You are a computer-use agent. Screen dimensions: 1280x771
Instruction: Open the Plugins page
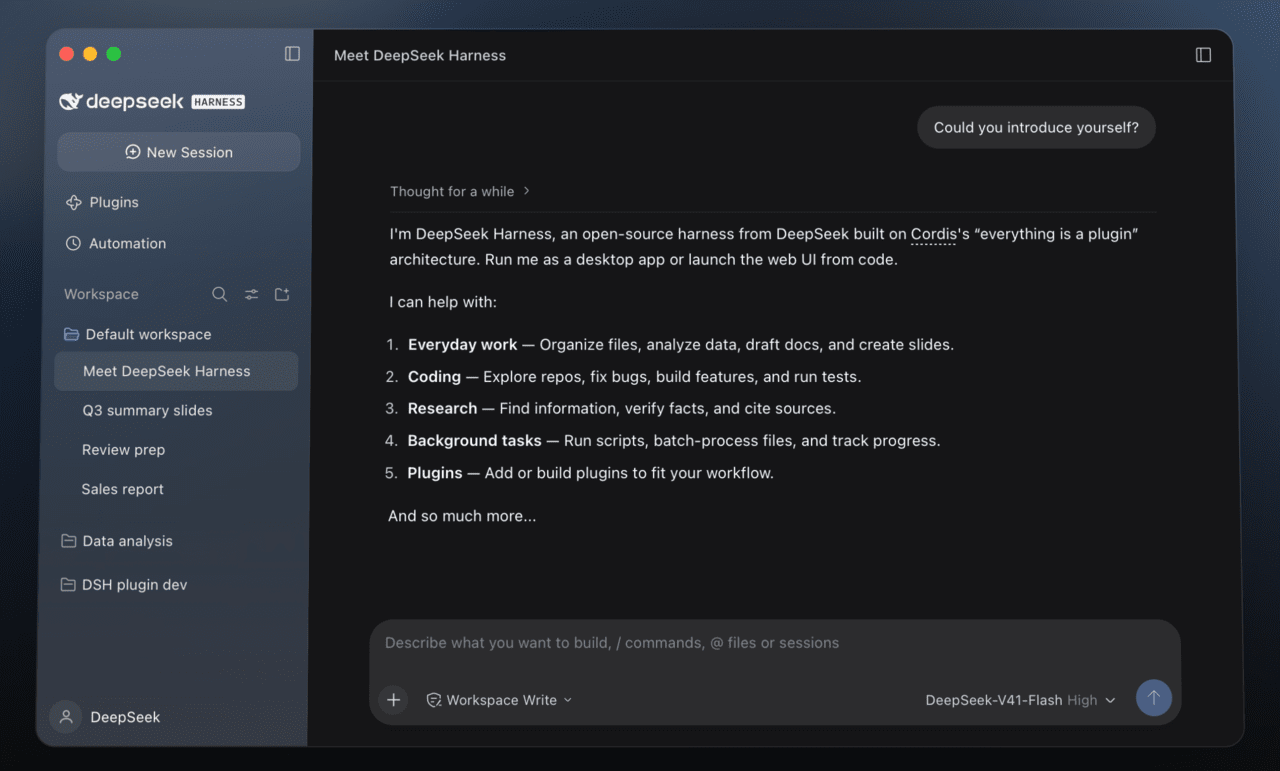102,202
